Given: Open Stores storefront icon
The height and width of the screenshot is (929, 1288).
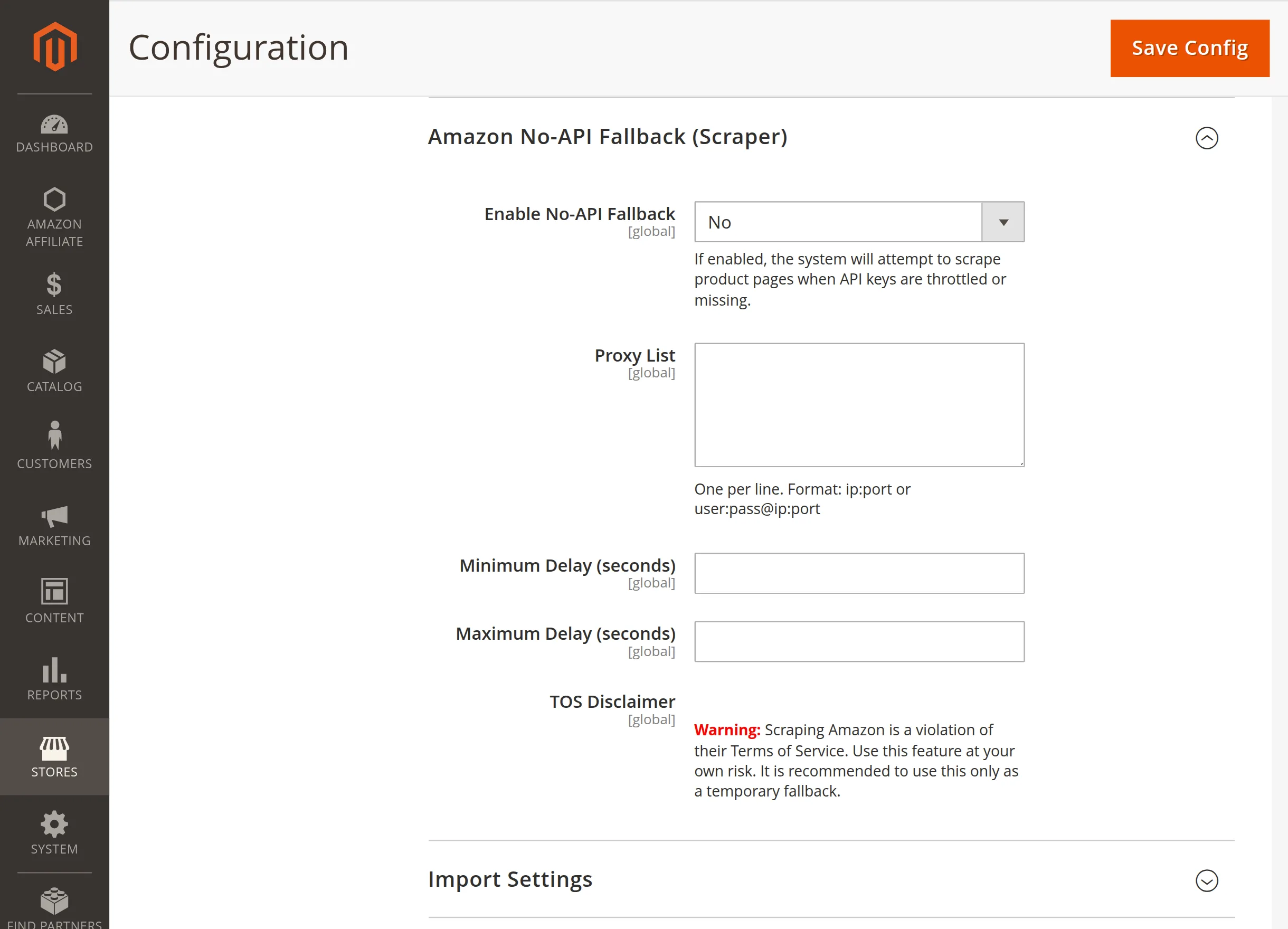Looking at the screenshot, I should coord(54,748).
